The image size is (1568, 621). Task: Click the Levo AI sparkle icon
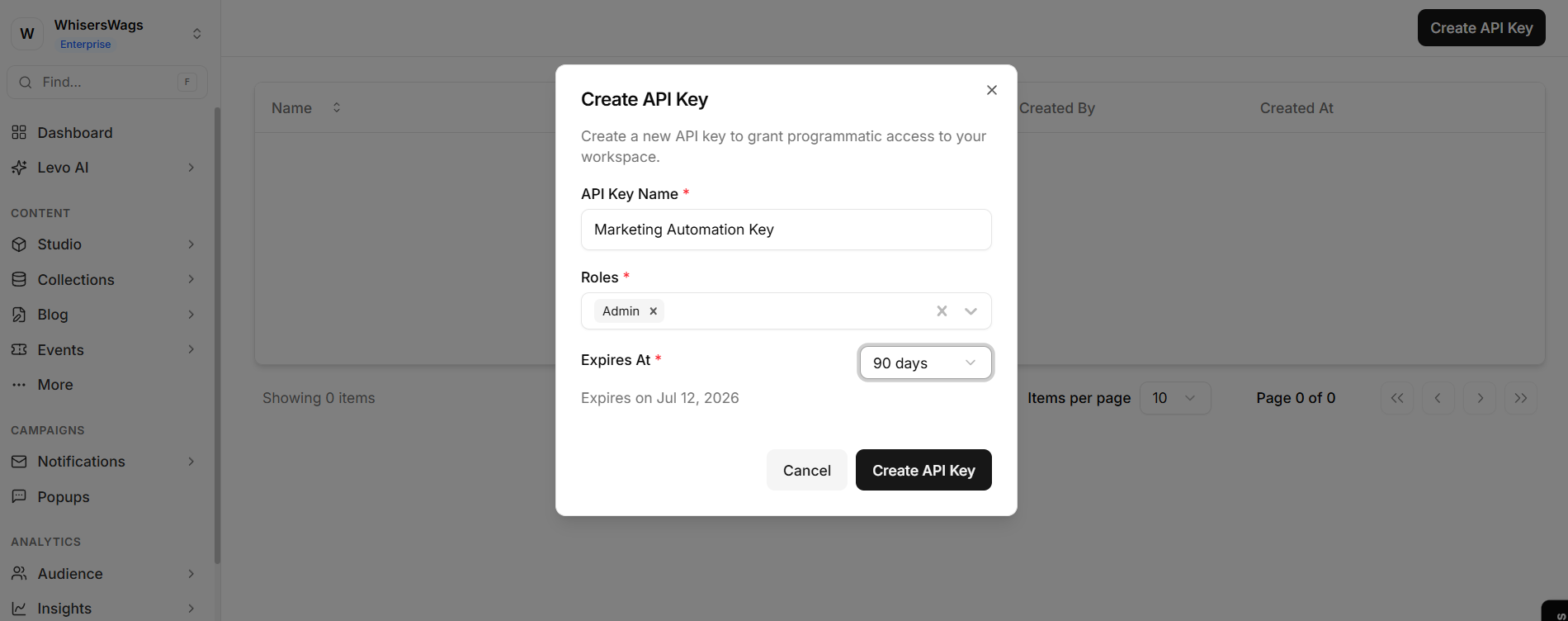pos(19,168)
